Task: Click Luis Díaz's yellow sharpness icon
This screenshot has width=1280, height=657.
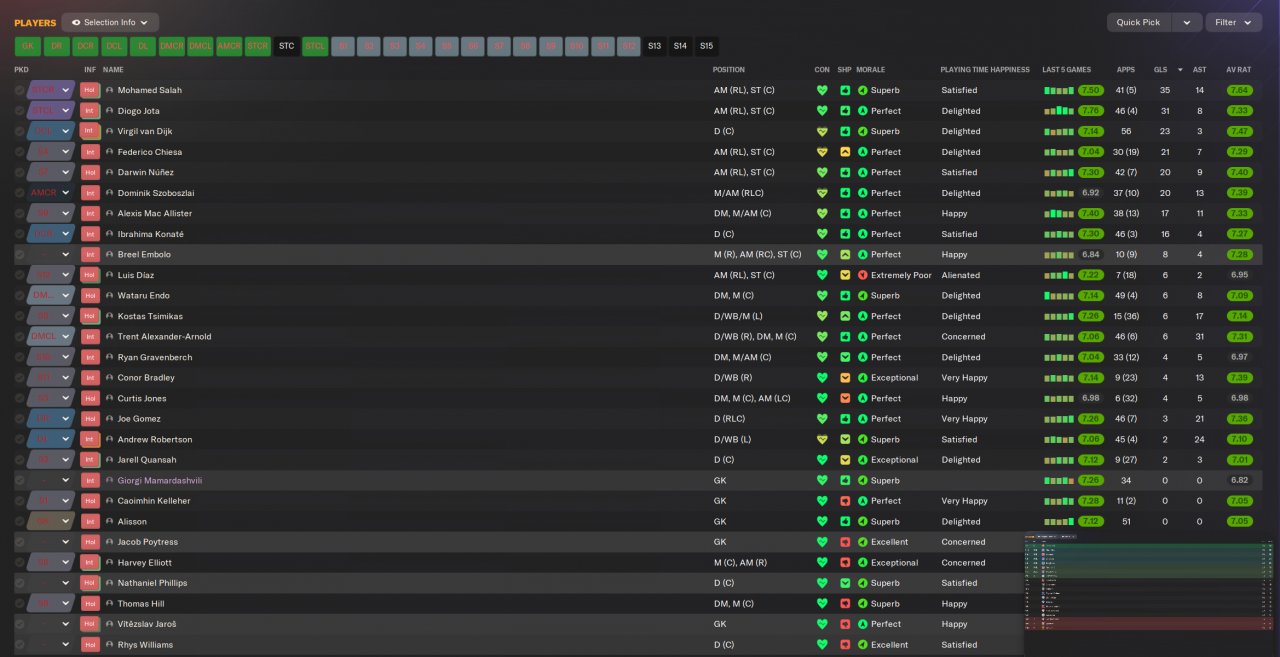Action: (845, 275)
